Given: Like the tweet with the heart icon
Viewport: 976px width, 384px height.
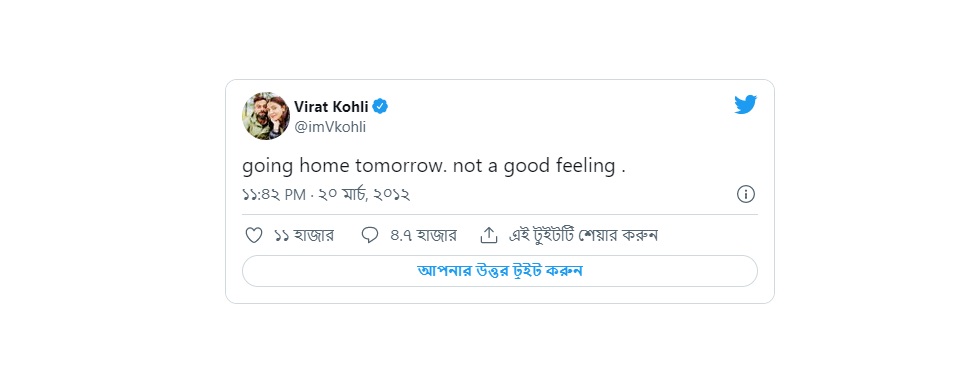Looking at the screenshot, I should click(254, 235).
